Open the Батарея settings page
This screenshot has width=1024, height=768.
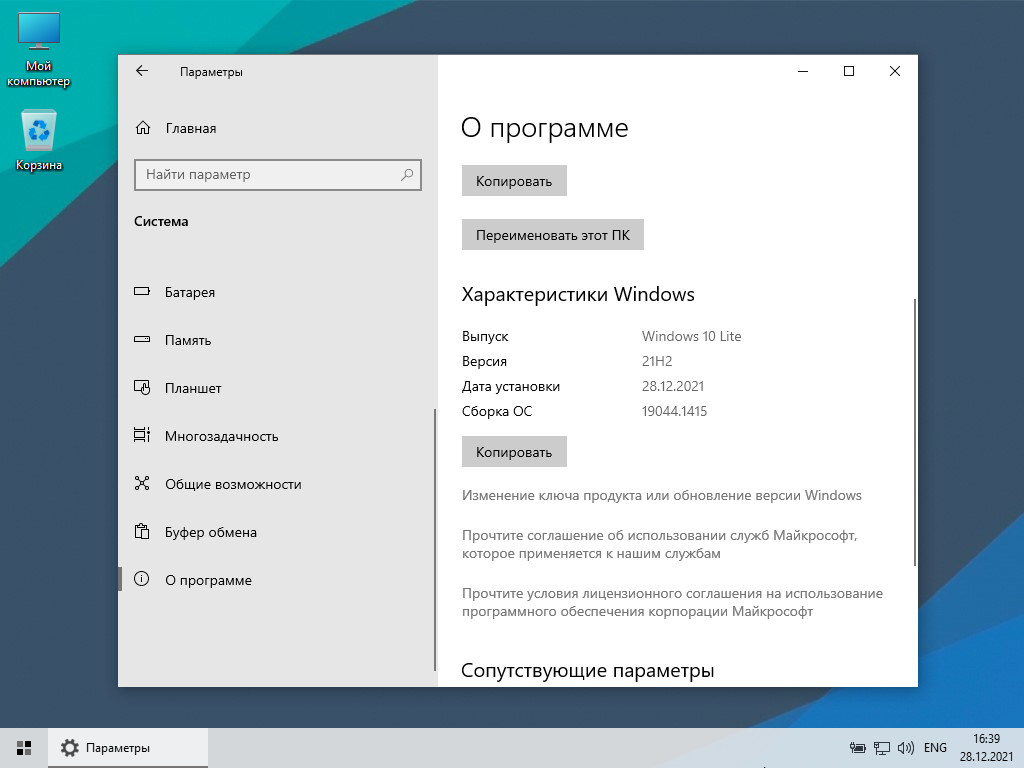(x=276, y=292)
